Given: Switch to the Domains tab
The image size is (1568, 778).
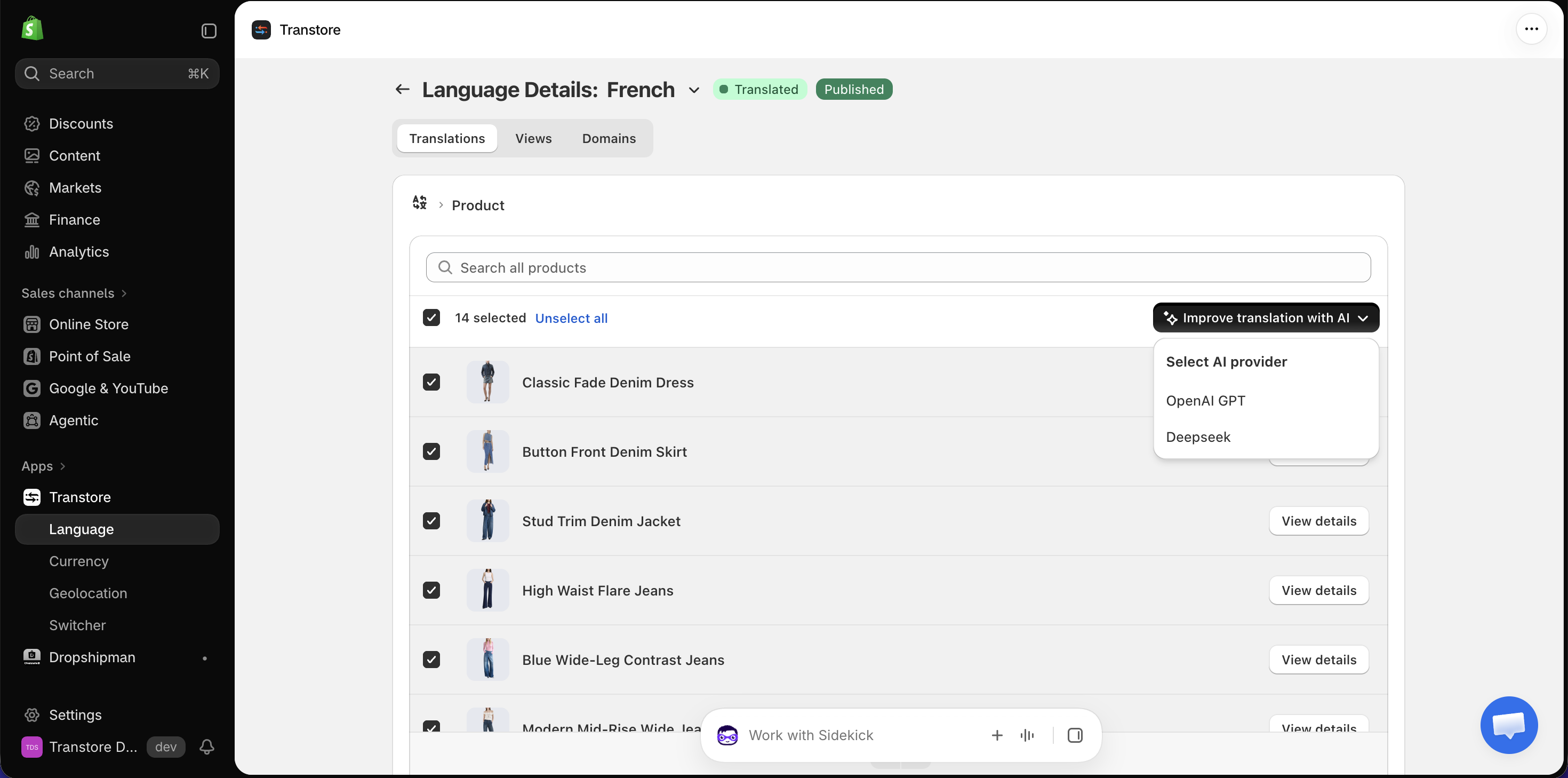Looking at the screenshot, I should coord(609,138).
